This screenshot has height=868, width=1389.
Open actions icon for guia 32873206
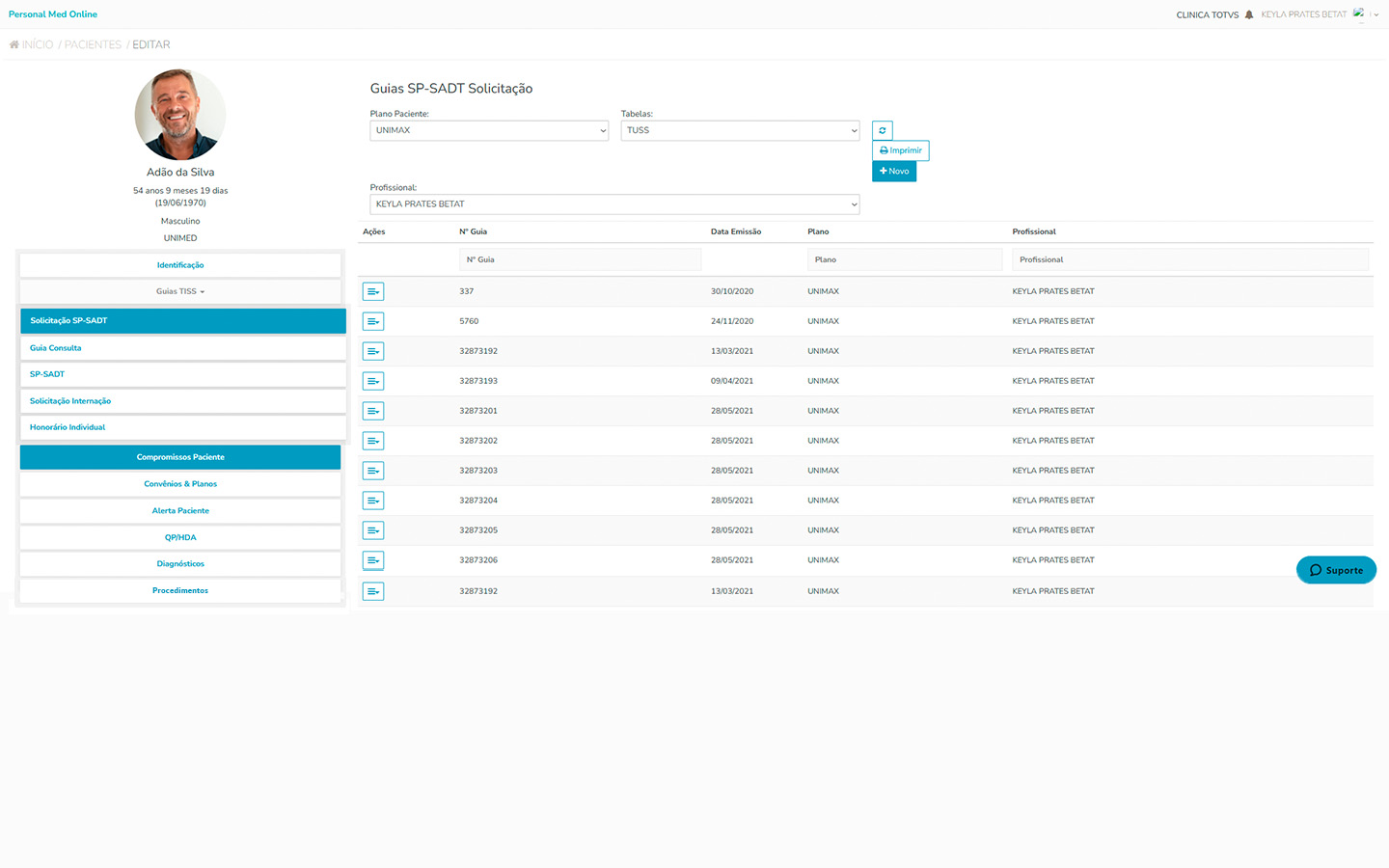tap(373, 560)
